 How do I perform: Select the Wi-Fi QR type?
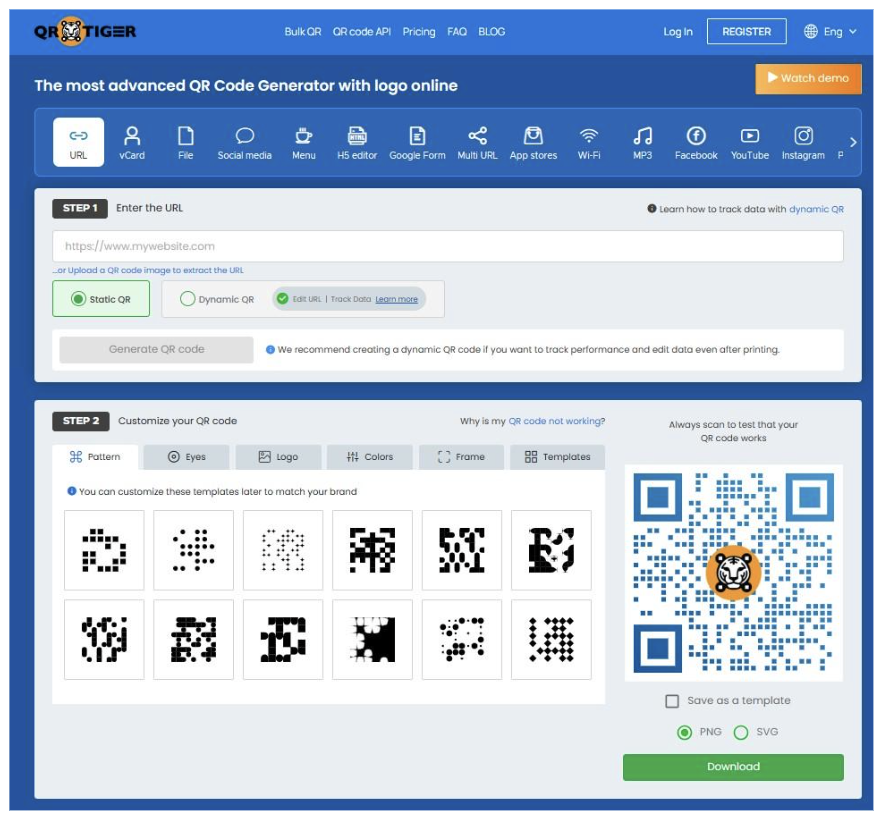tap(589, 143)
